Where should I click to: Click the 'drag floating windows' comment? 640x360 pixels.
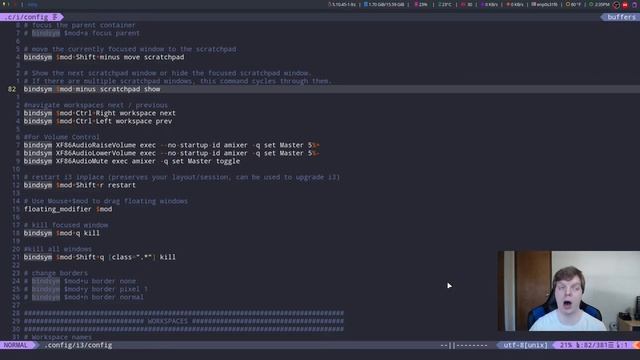pos(106,201)
